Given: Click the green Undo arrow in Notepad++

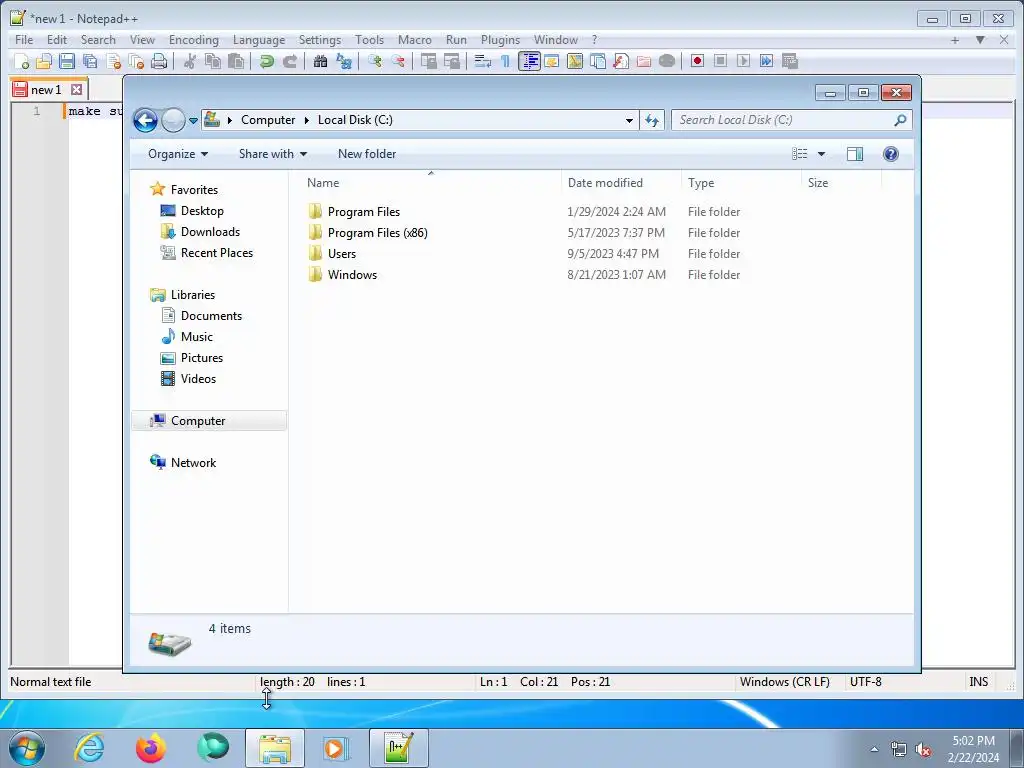Looking at the screenshot, I should click(x=266, y=61).
